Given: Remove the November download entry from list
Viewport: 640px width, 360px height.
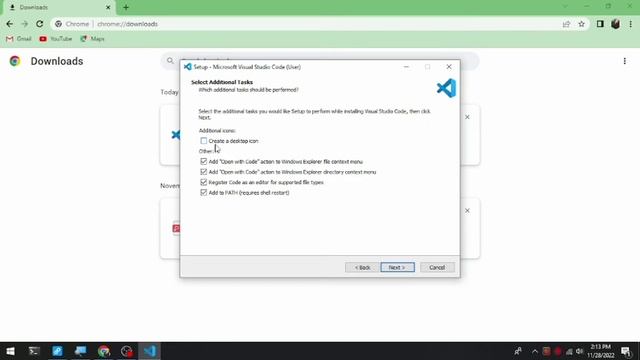Looking at the screenshot, I should [467, 211].
